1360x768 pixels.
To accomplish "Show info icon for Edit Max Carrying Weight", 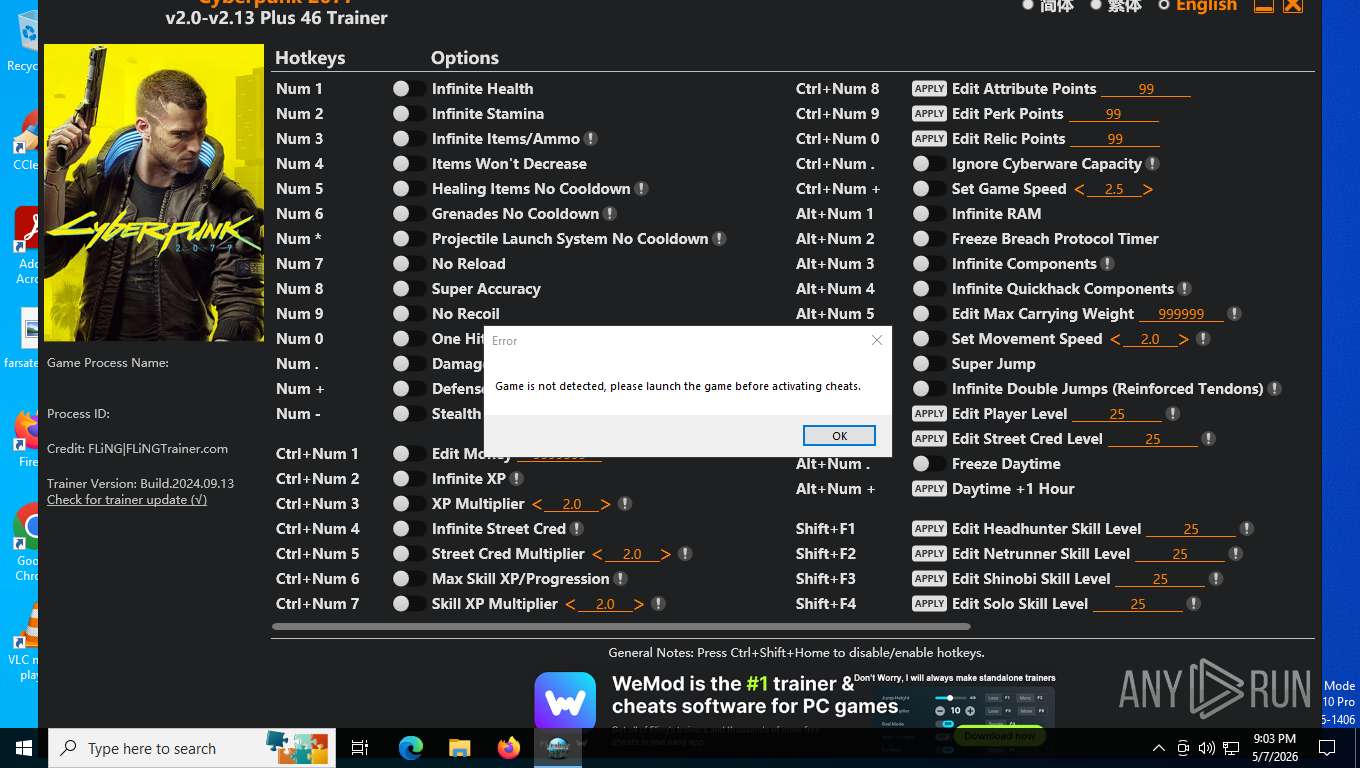I will point(1235,314).
